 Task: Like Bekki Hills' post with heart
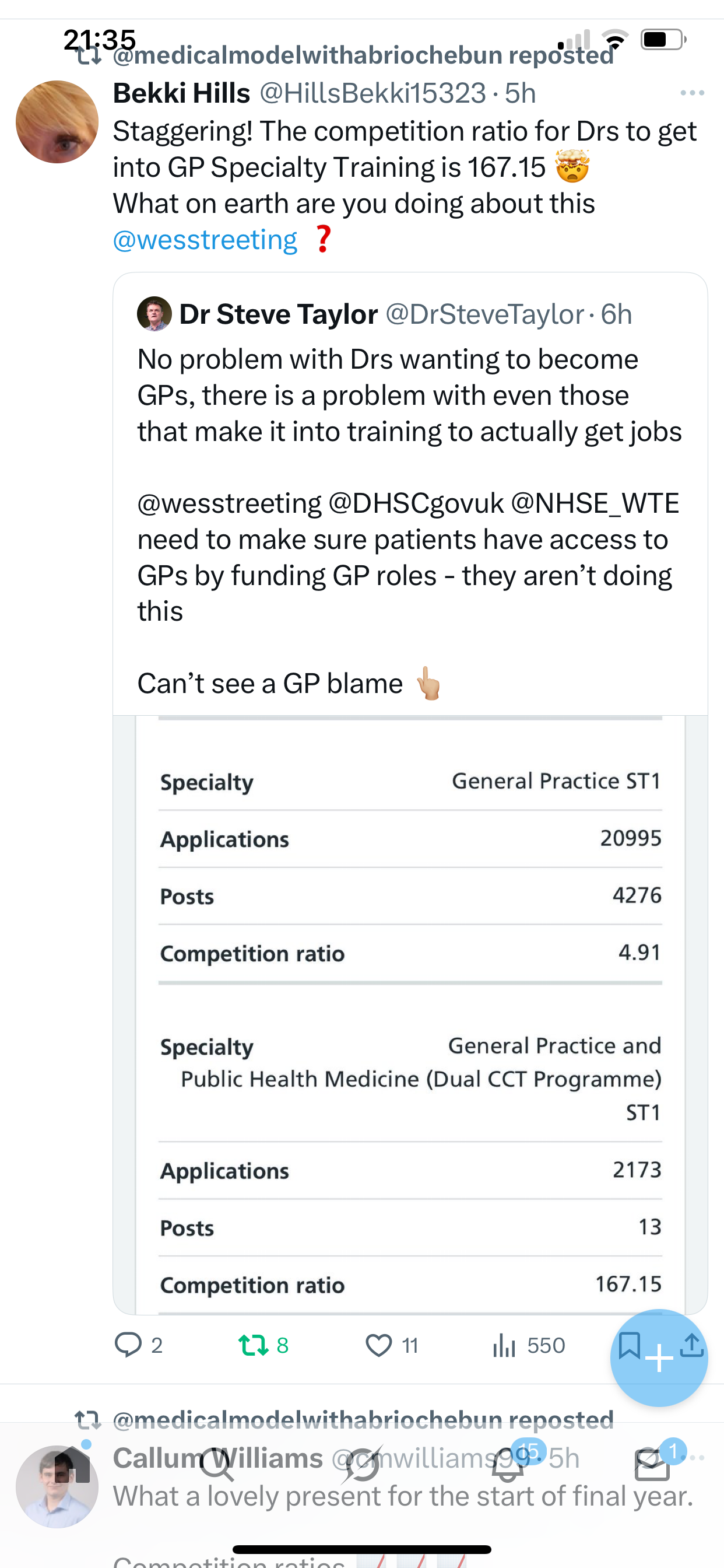coord(378,1345)
